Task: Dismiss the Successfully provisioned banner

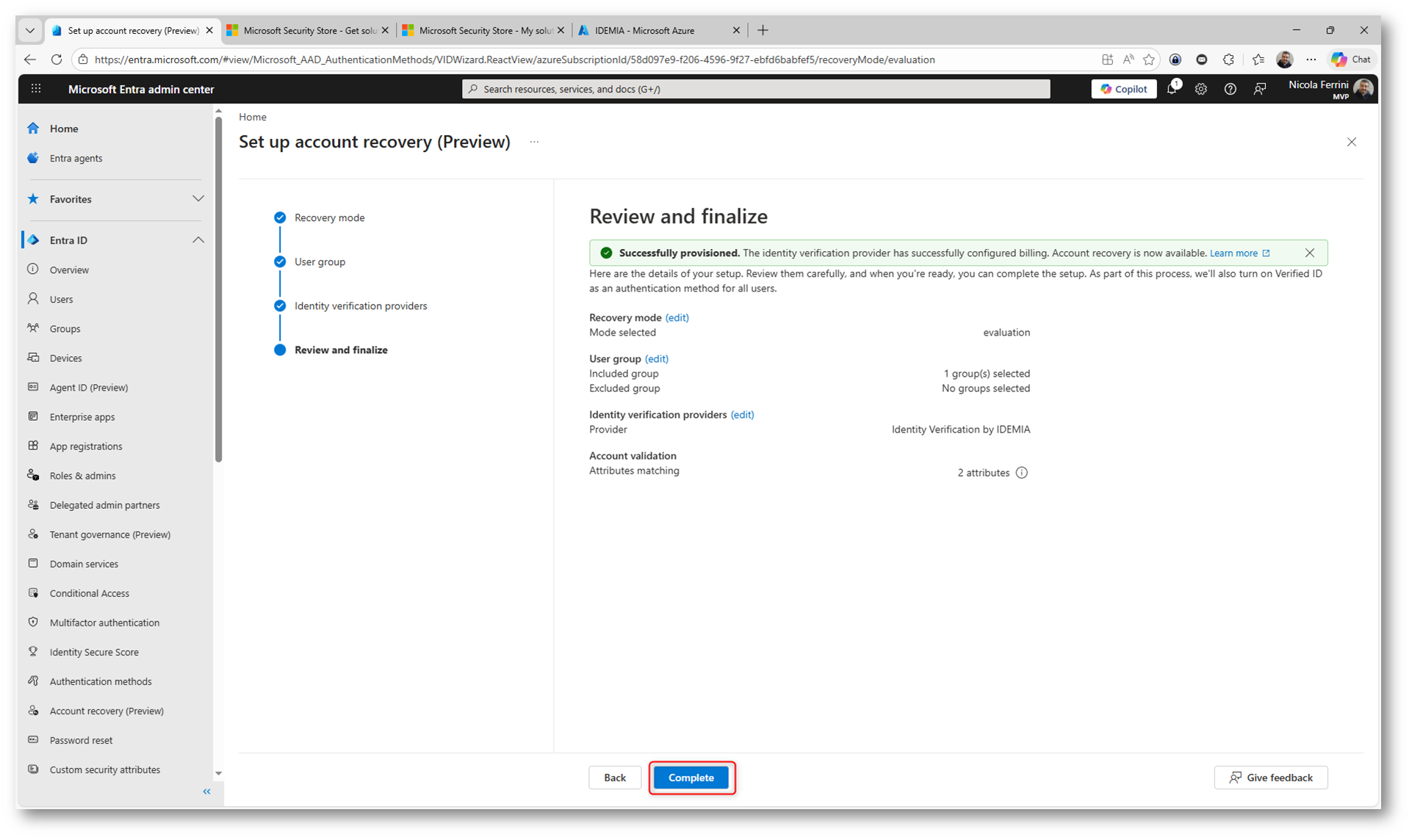Action: [1309, 253]
